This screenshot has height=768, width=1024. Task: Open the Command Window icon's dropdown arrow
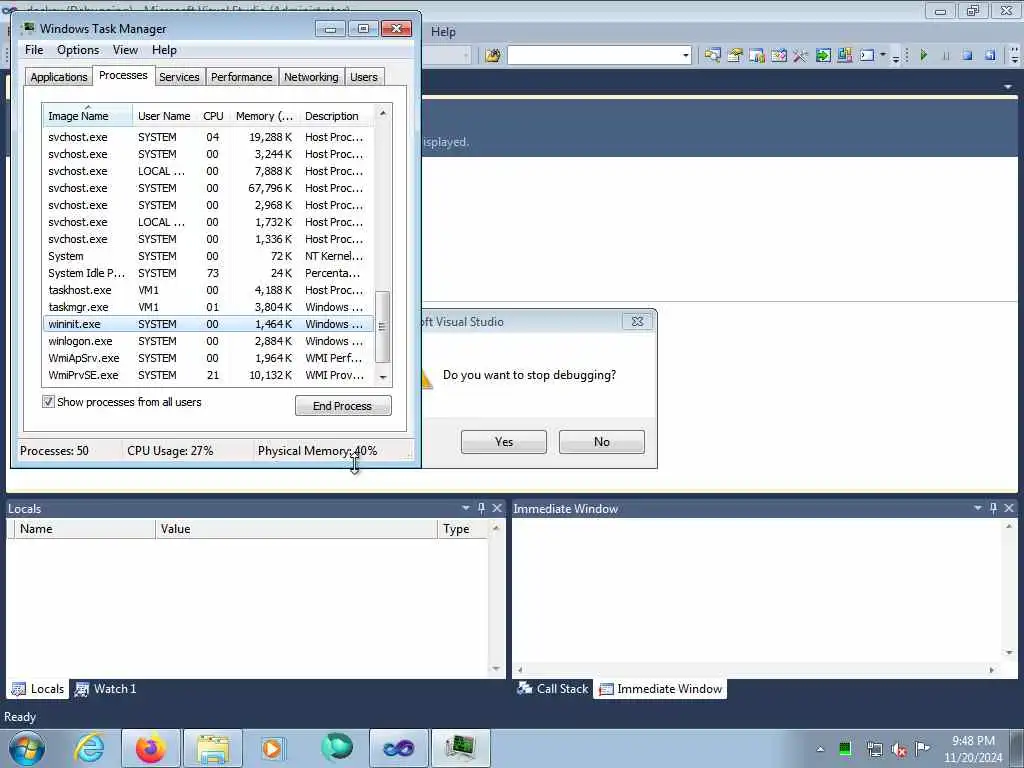[x=883, y=55]
